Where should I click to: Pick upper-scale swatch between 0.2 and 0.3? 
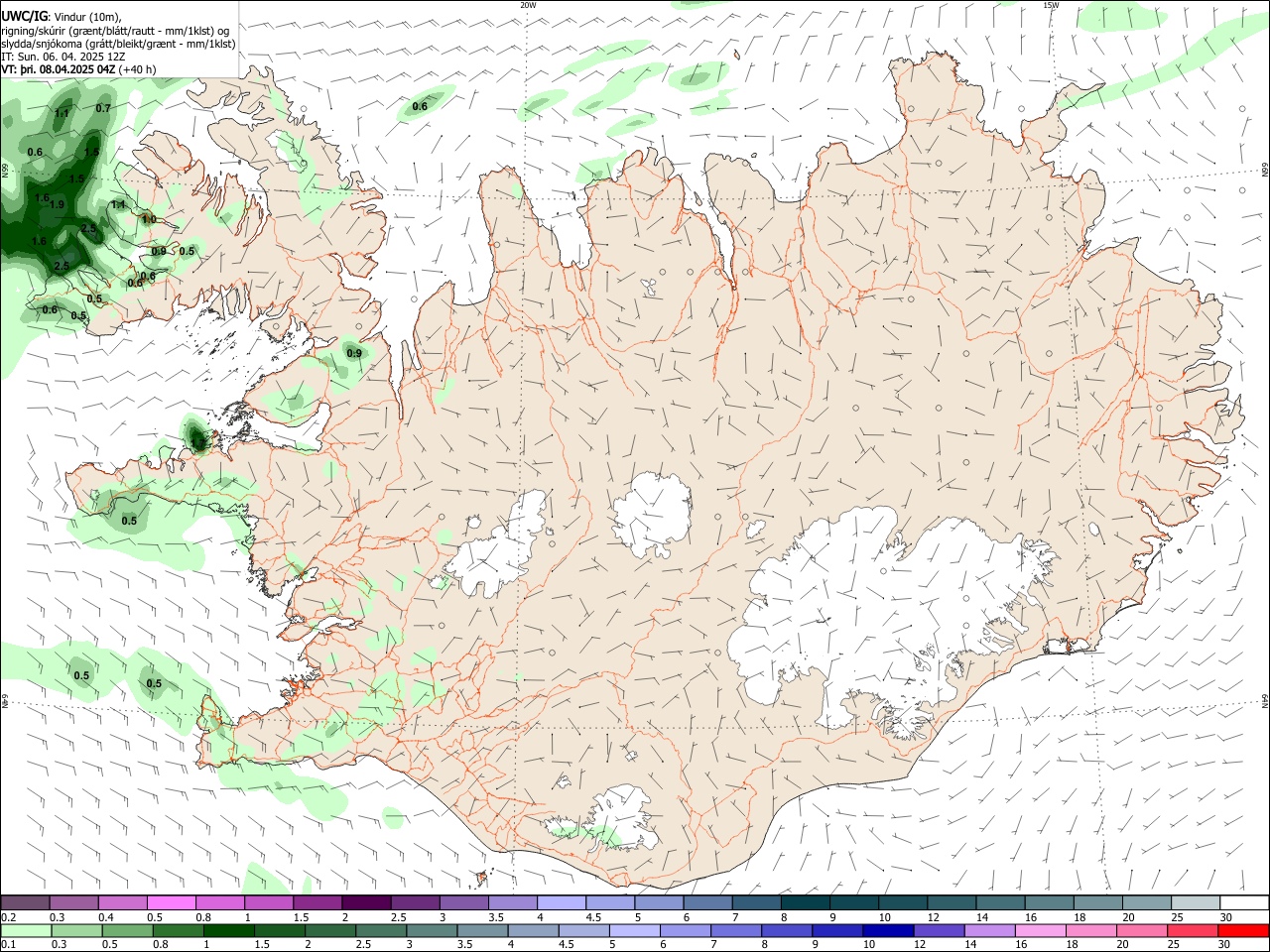[x=25, y=902]
